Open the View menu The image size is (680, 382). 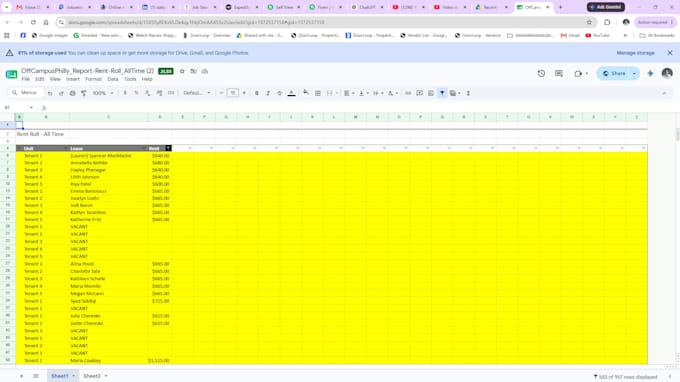click(x=55, y=79)
